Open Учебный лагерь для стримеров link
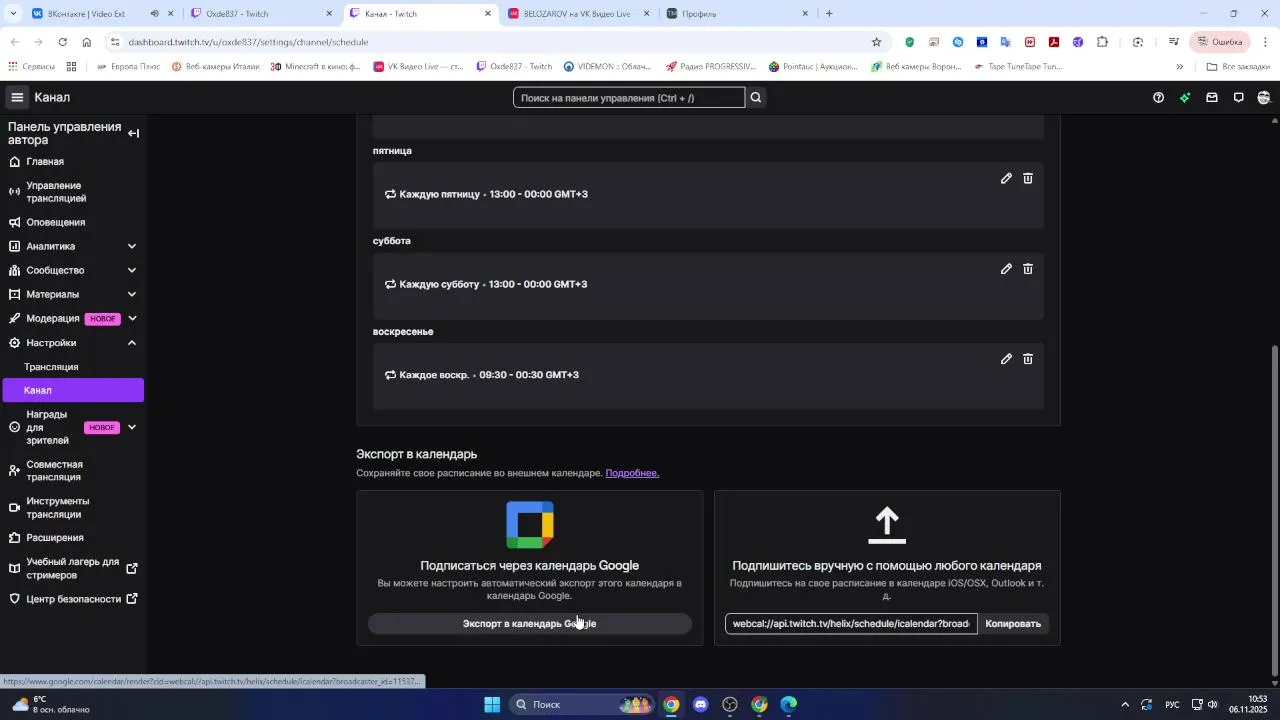The image size is (1280, 720). [x=72, y=569]
